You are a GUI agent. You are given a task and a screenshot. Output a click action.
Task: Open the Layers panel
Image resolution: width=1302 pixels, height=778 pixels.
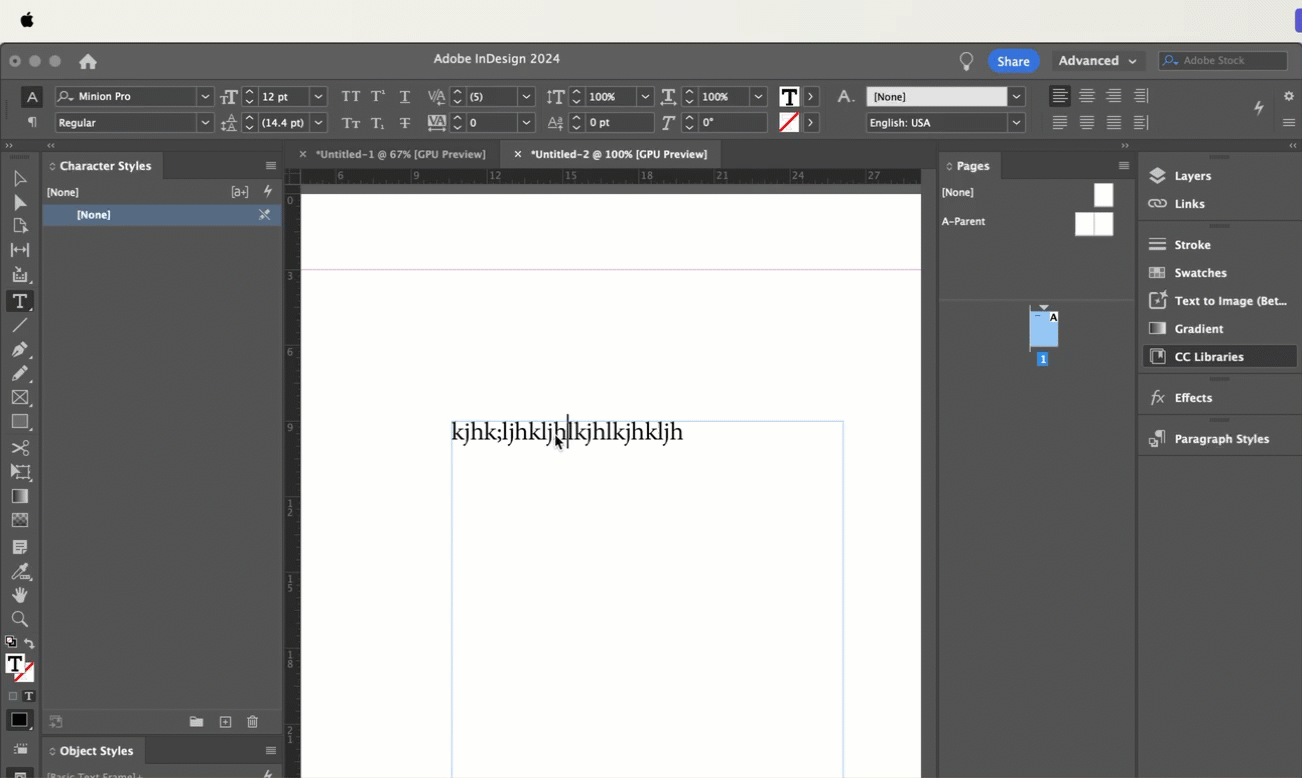(x=1192, y=176)
